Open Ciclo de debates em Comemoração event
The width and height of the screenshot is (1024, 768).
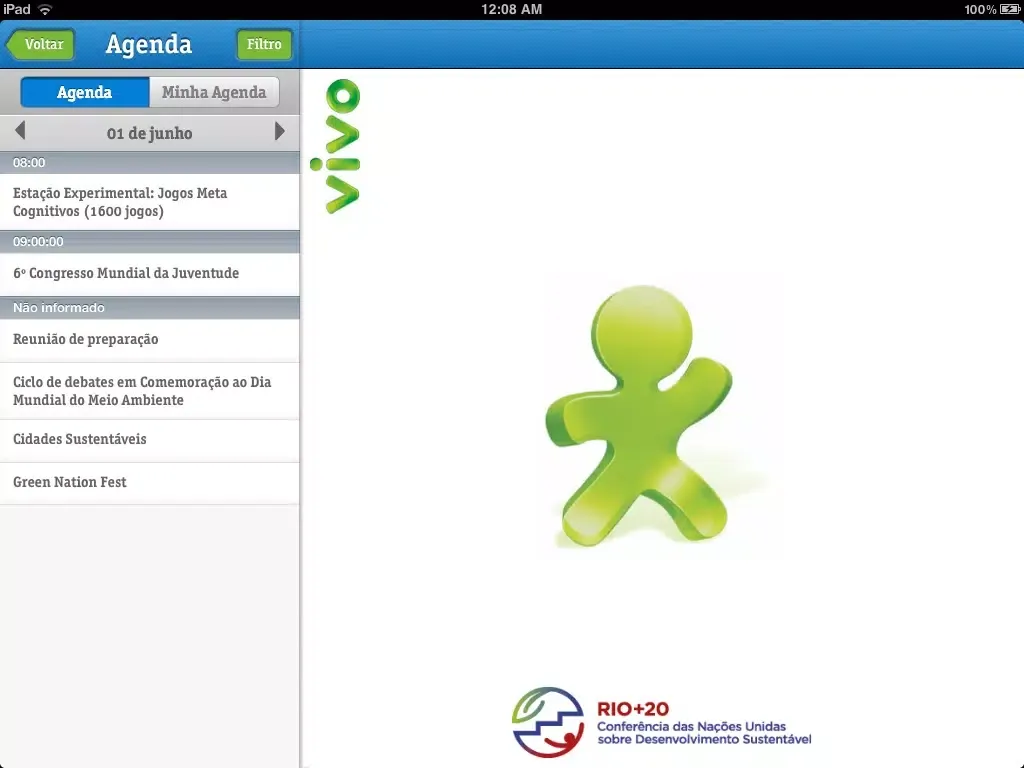pos(150,391)
